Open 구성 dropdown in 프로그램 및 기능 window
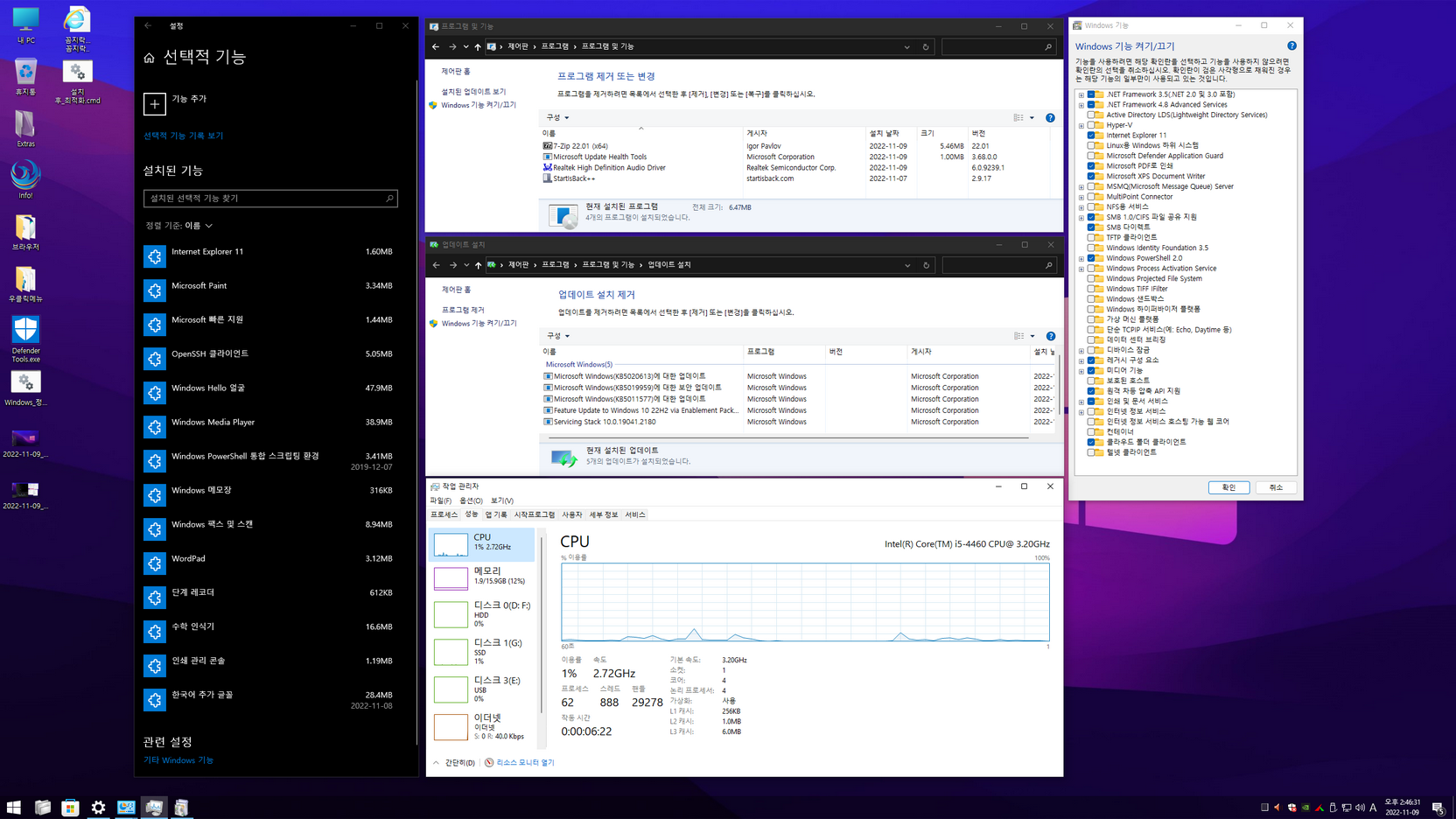This screenshot has height=819, width=1456. (x=557, y=117)
